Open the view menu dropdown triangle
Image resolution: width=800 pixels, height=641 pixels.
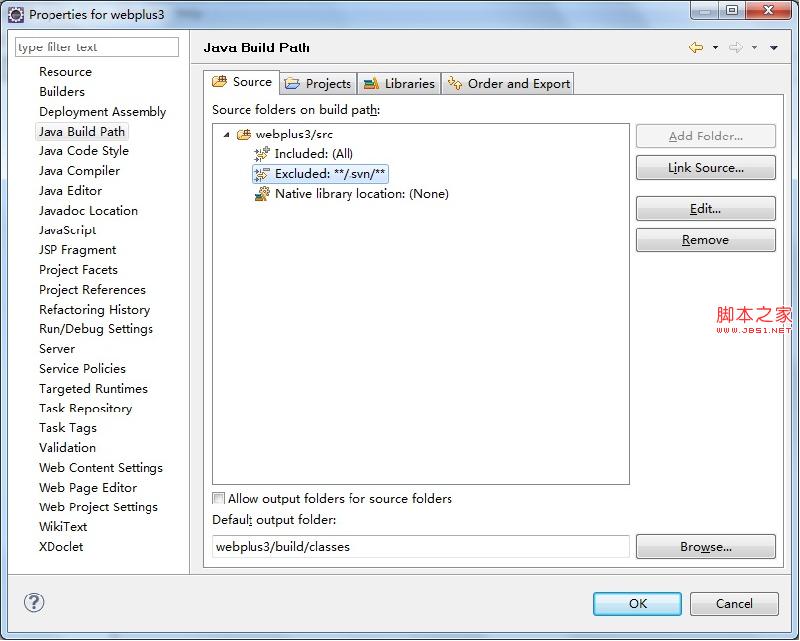coord(774,48)
